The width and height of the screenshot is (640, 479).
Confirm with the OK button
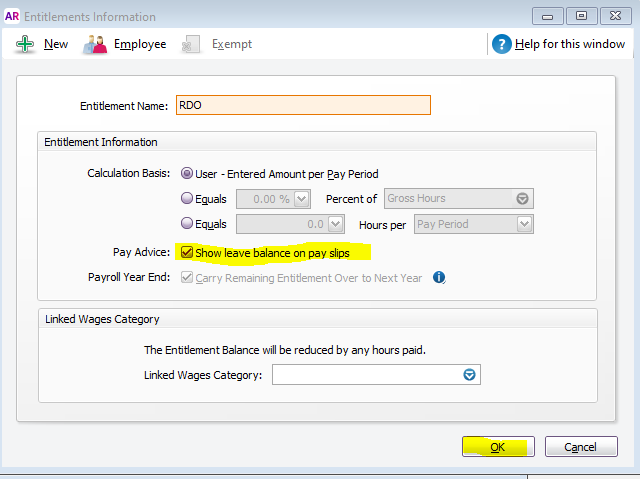coord(498,447)
